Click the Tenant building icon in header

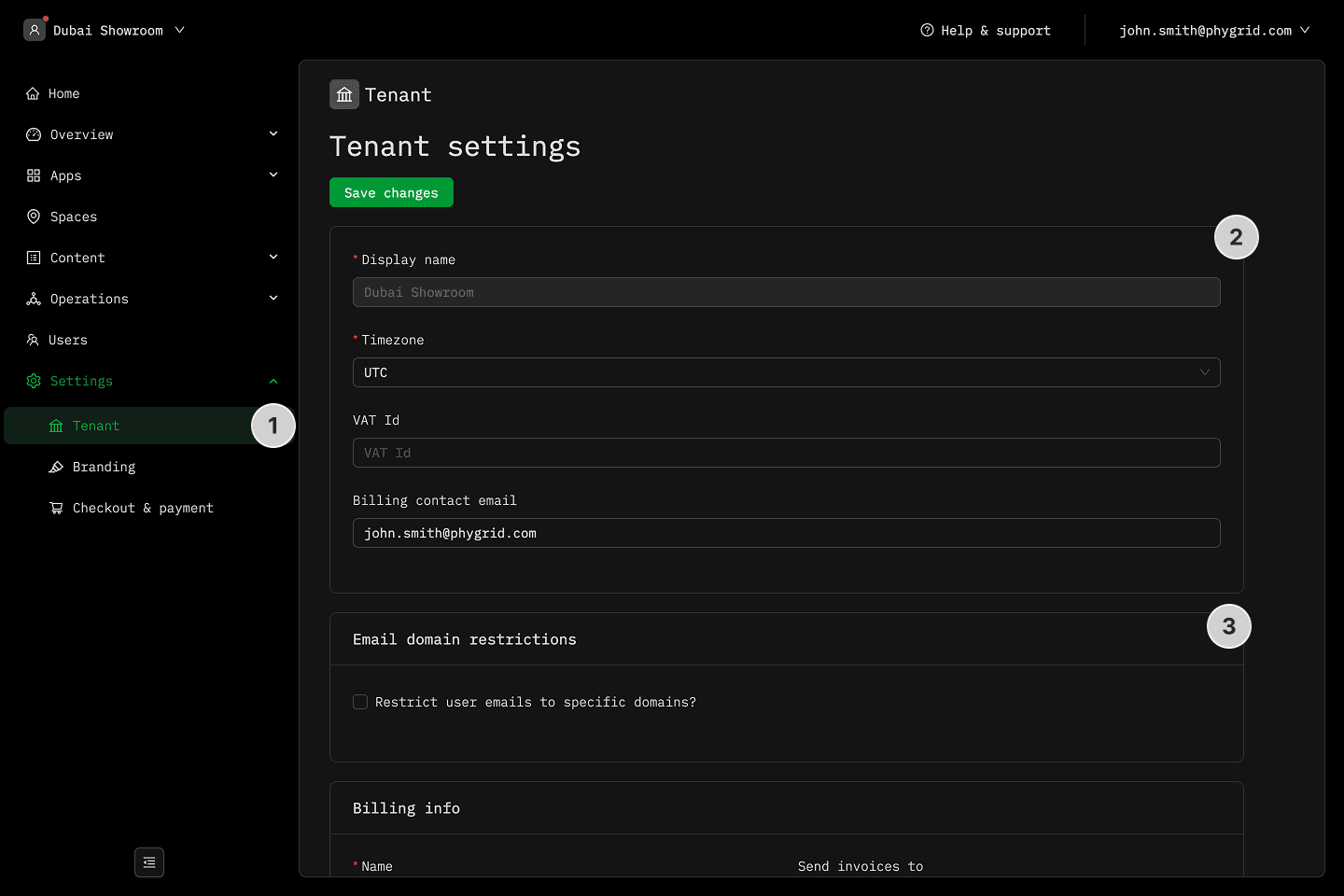tap(344, 94)
